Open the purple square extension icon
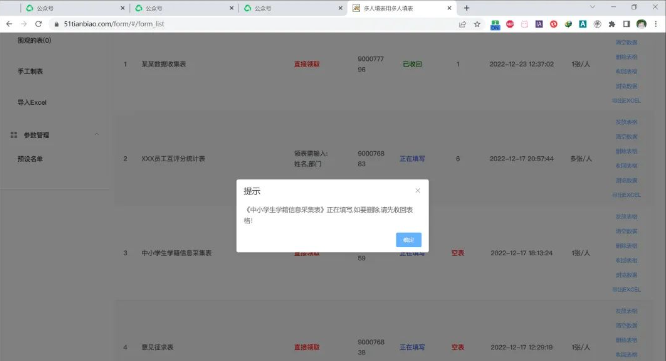The image size is (666, 361). pos(539,24)
